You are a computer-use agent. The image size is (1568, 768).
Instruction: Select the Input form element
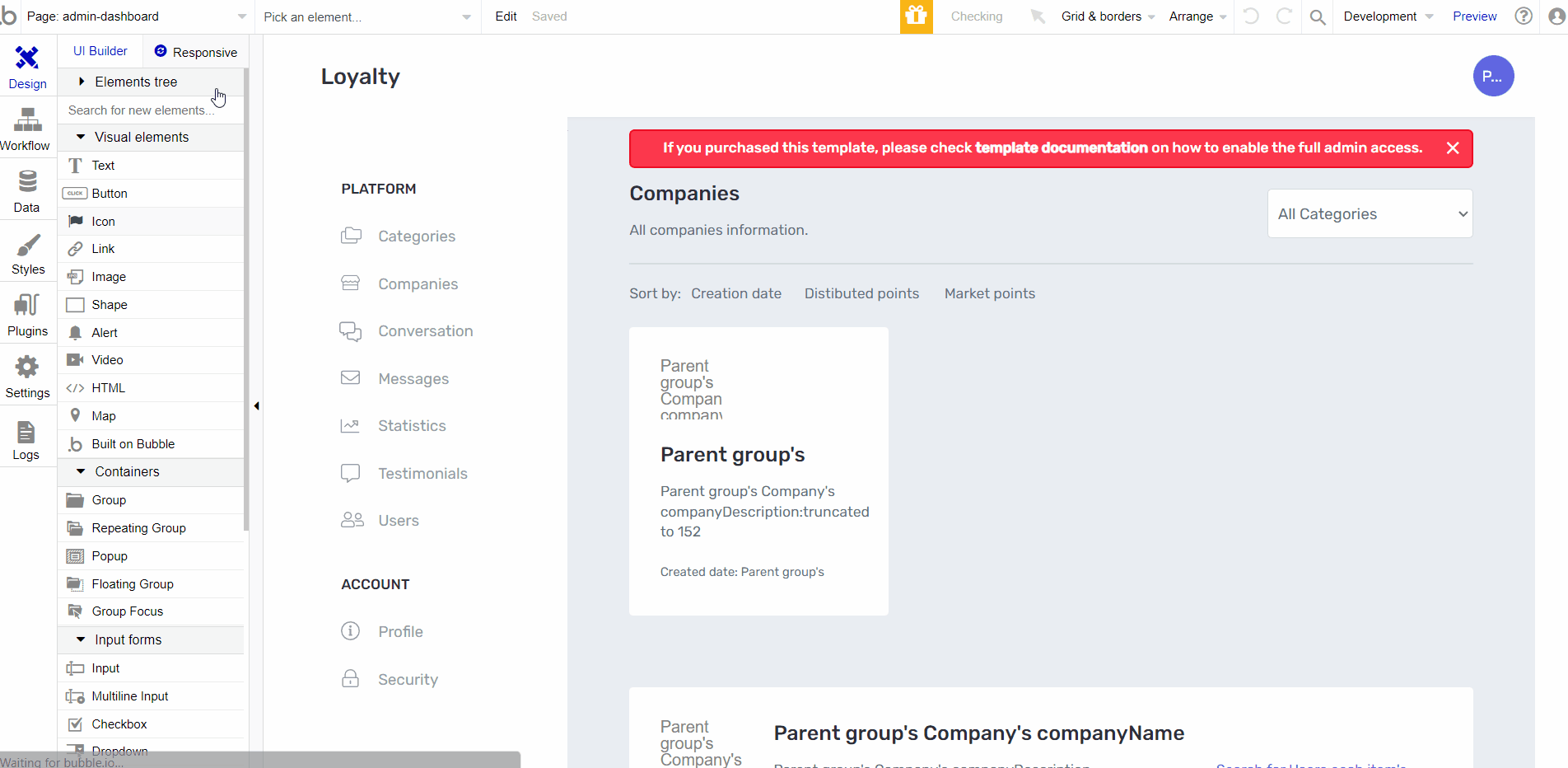(x=151, y=668)
